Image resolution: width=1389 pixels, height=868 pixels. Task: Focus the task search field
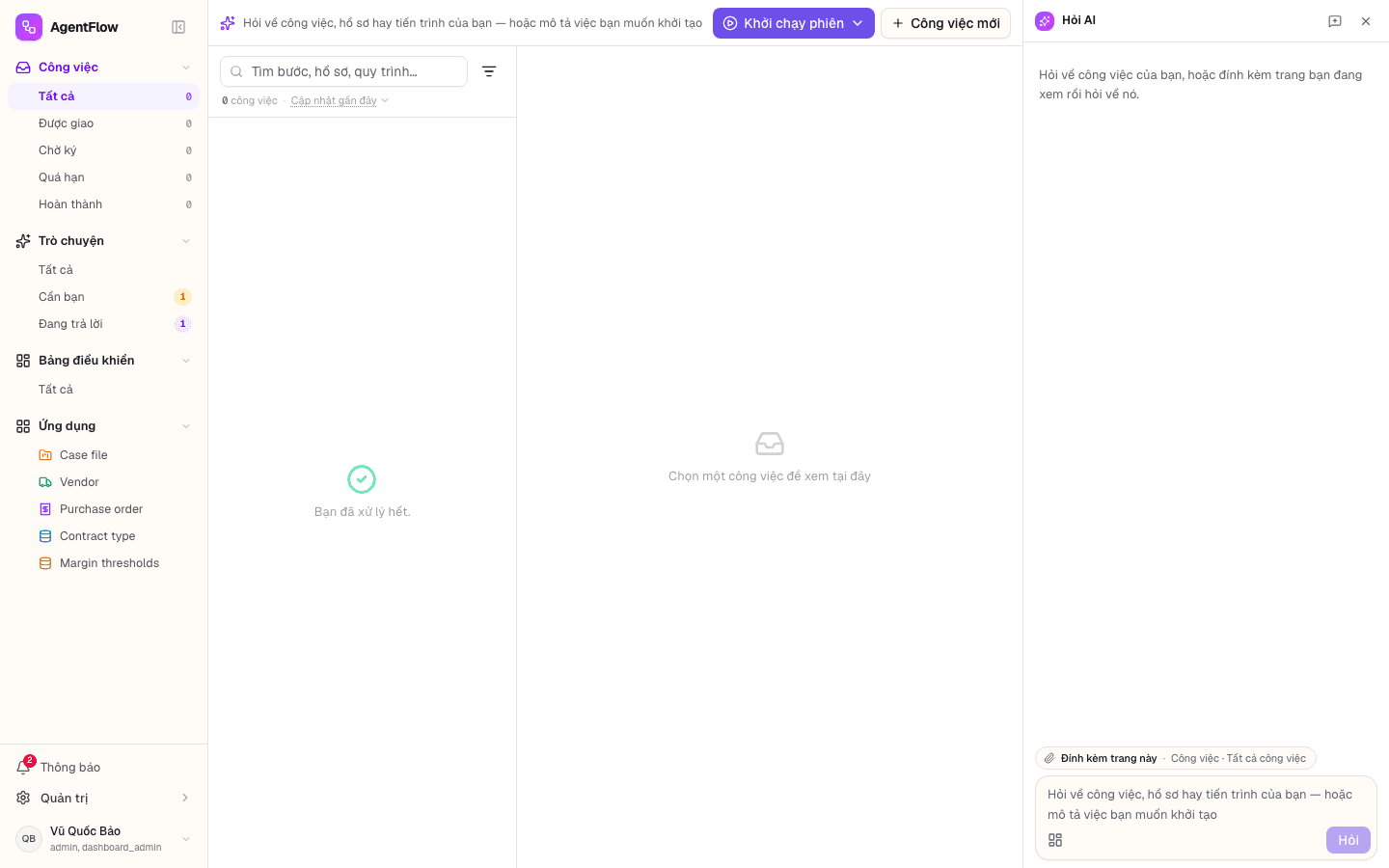(343, 71)
